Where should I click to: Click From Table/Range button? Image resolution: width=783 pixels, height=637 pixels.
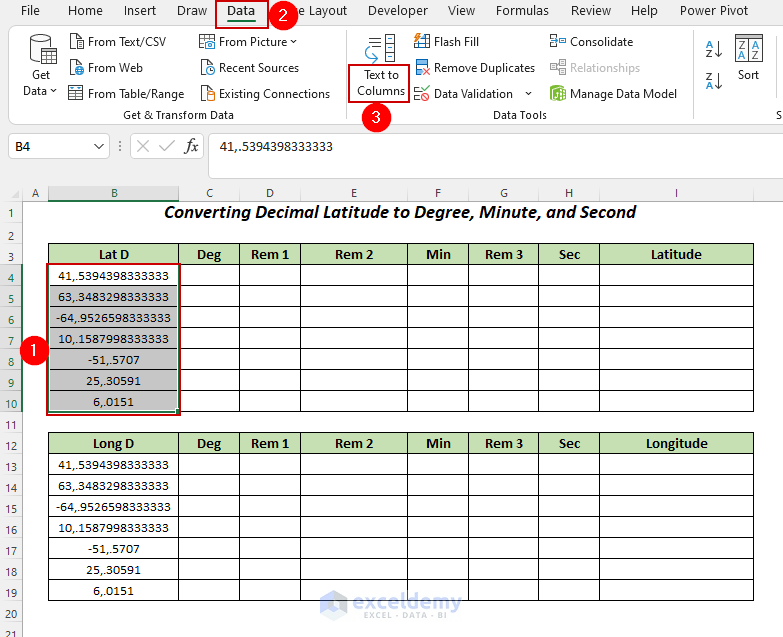click(126, 94)
